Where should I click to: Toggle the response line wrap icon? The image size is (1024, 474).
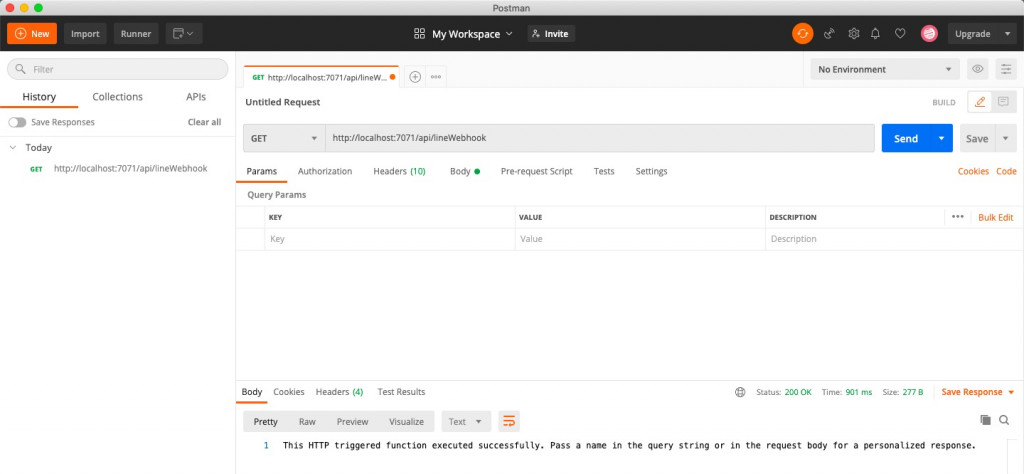pyautogui.click(x=509, y=421)
